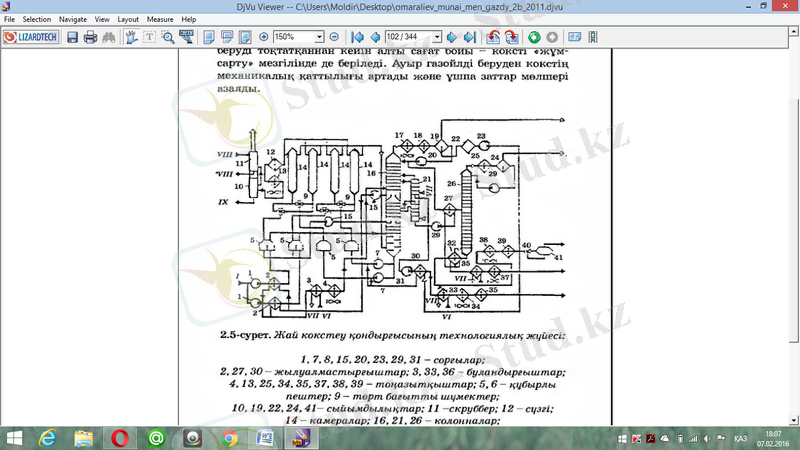Click the green back navigation button

pyautogui.click(x=534, y=37)
